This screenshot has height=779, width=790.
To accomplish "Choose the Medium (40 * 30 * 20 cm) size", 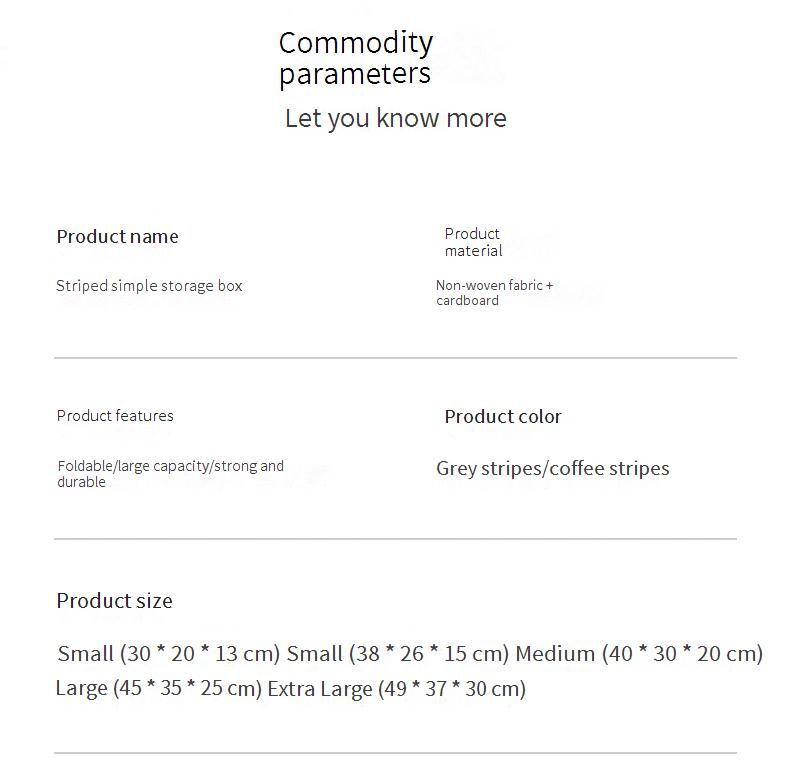I will coord(639,654).
